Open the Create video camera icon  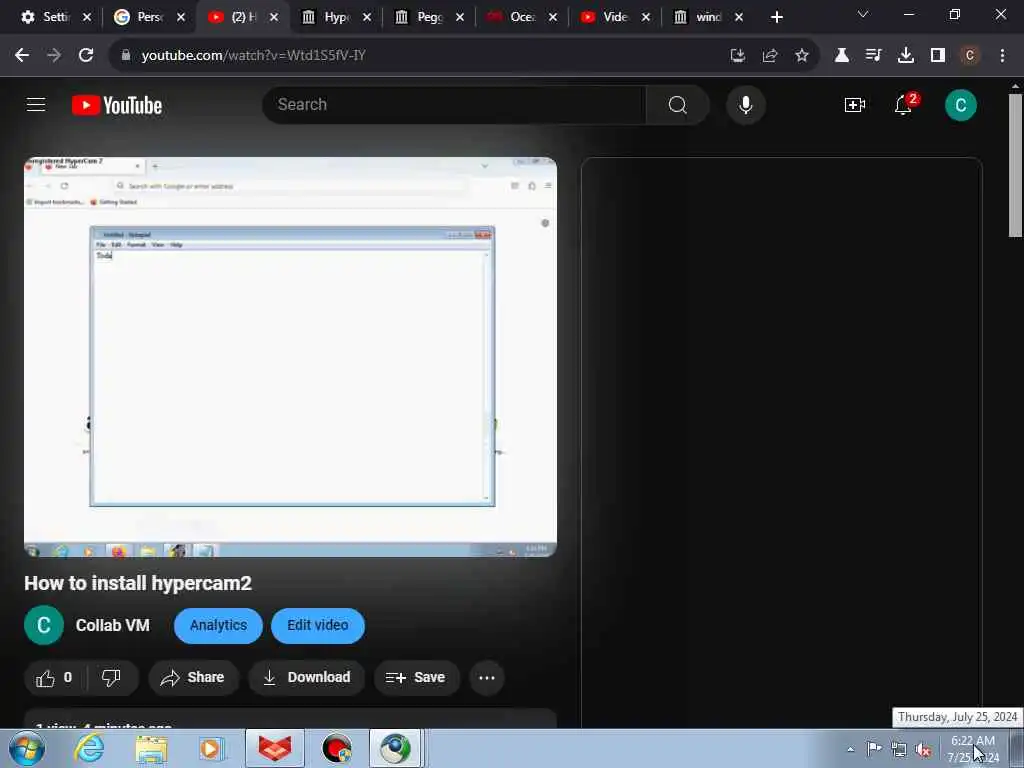pyautogui.click(x=854, y=104)
